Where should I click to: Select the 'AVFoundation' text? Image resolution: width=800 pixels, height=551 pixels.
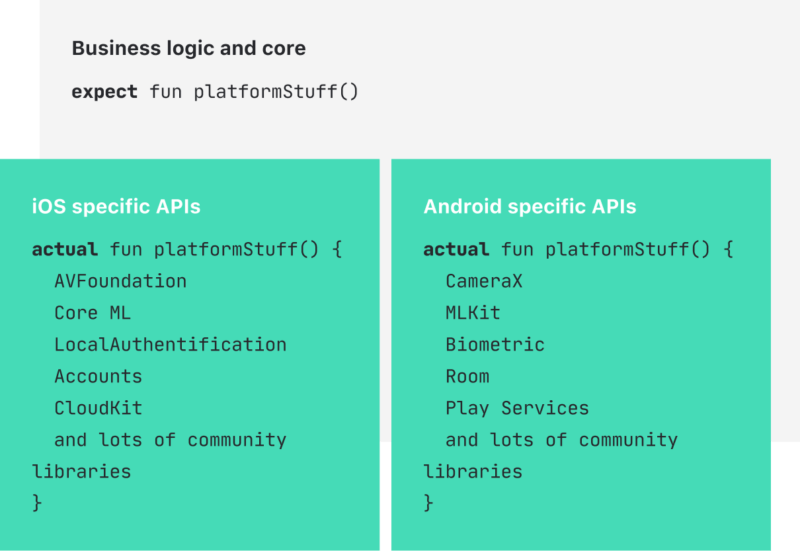[x=120, y=281]
